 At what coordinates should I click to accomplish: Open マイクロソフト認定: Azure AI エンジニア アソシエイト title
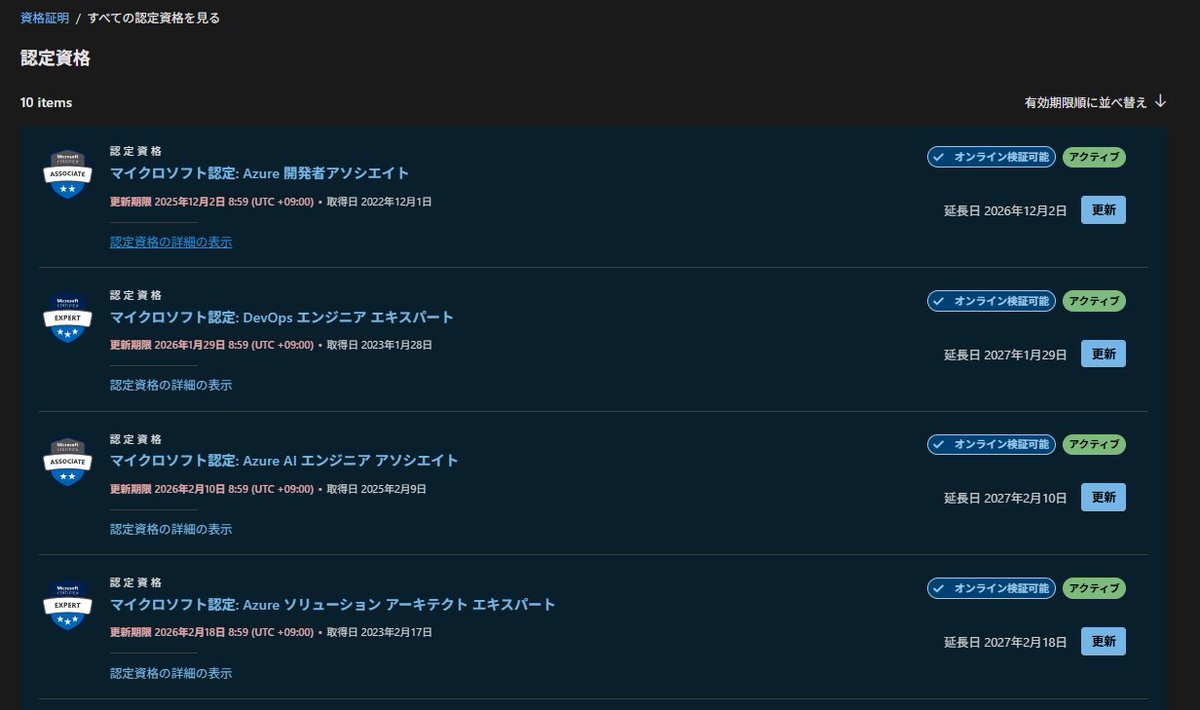coord(284,460)
